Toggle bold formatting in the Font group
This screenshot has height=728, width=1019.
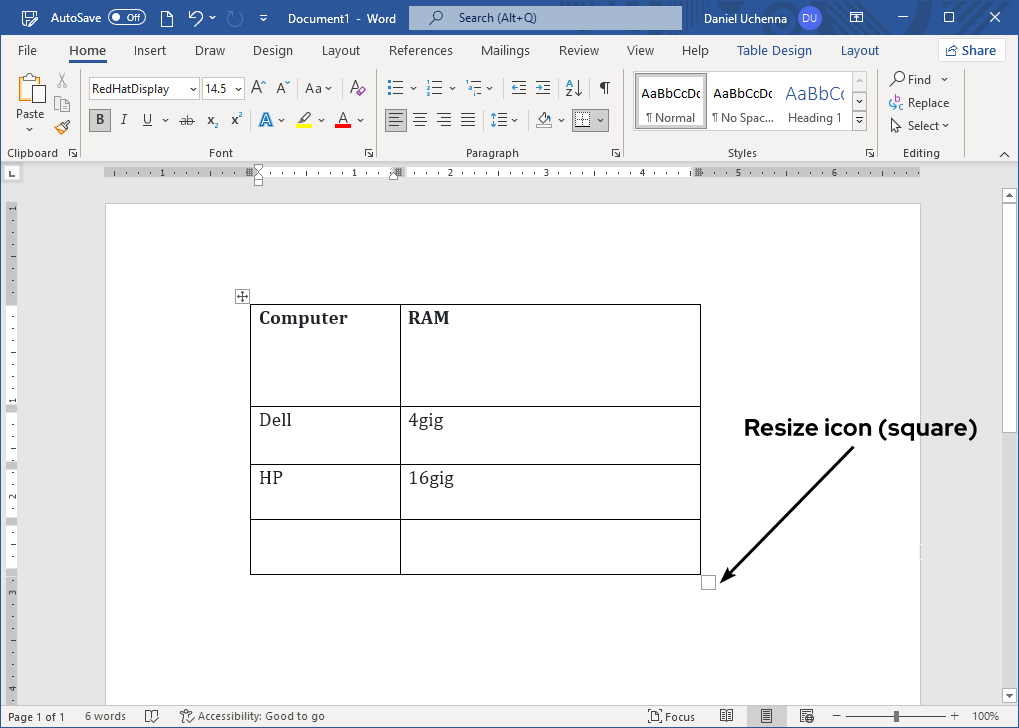coord(98,120)
